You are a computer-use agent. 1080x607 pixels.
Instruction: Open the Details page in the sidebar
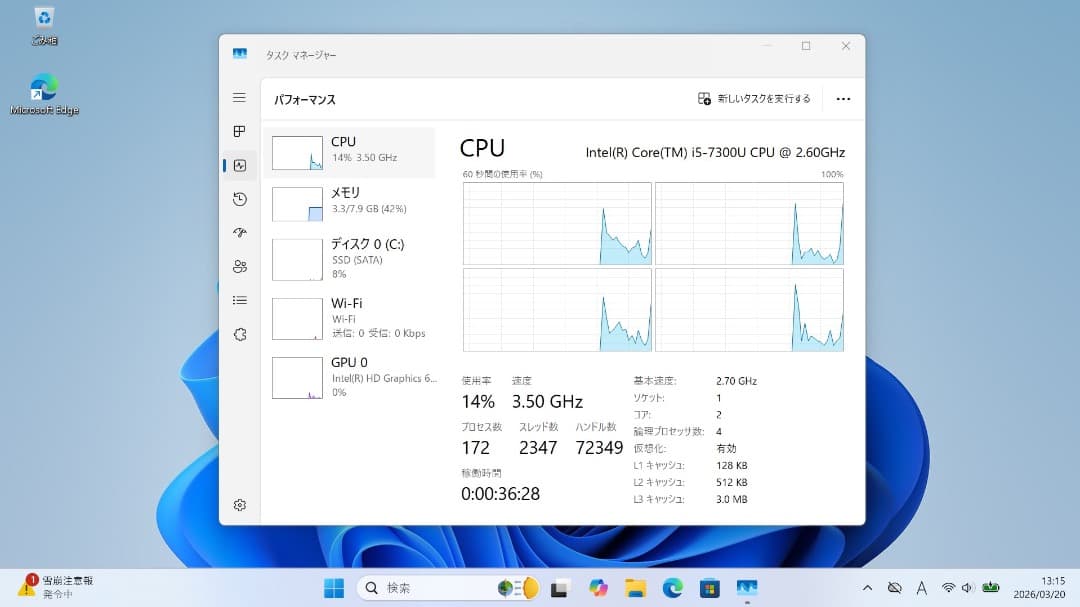[x=238, y=300]
